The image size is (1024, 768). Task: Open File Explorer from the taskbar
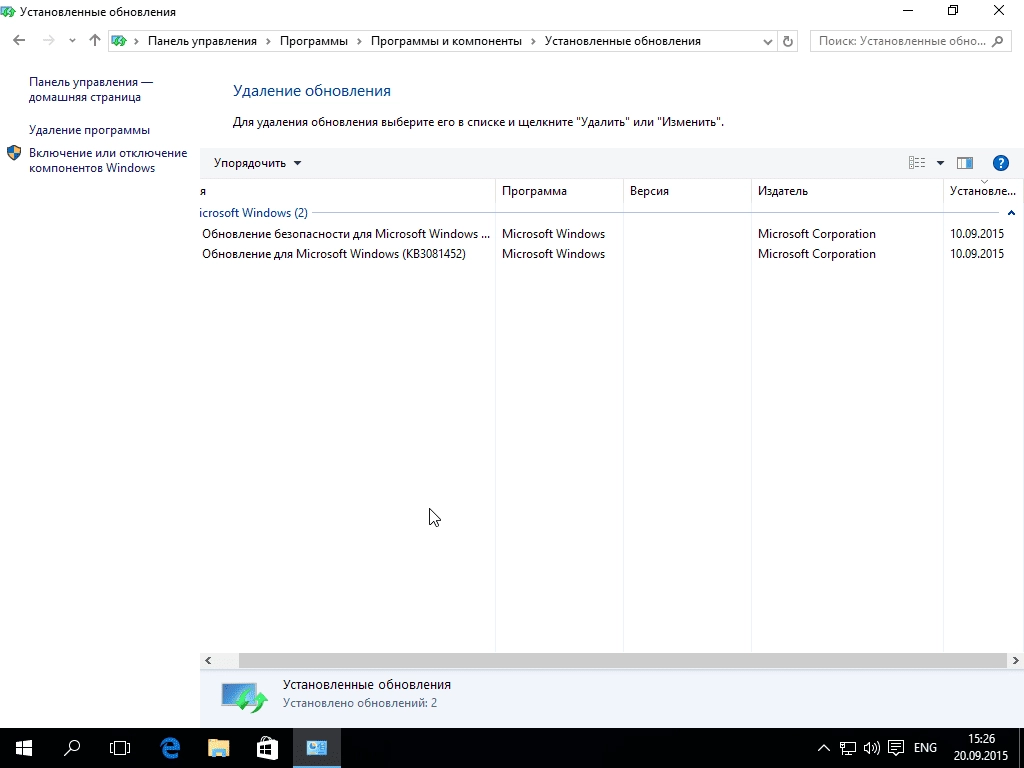[x=218, y=748]
